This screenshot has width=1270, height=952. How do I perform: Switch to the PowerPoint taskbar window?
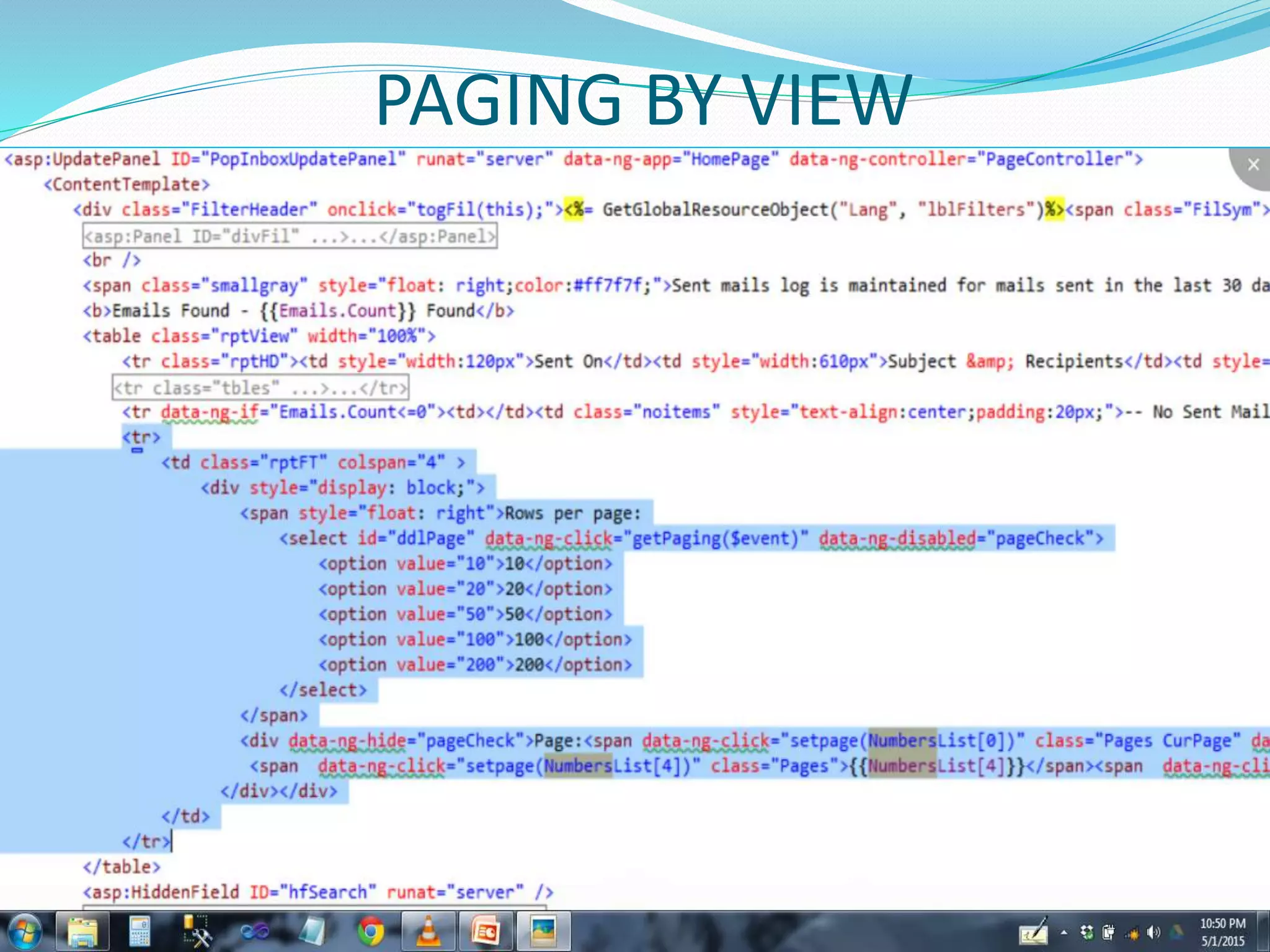[486, 932]
